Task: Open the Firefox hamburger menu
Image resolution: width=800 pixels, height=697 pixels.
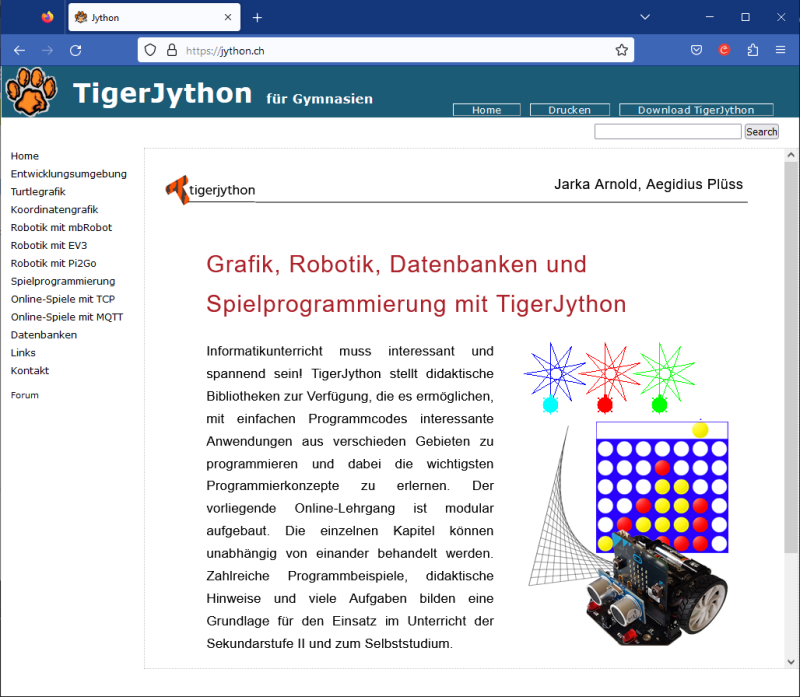Action: 781,50
